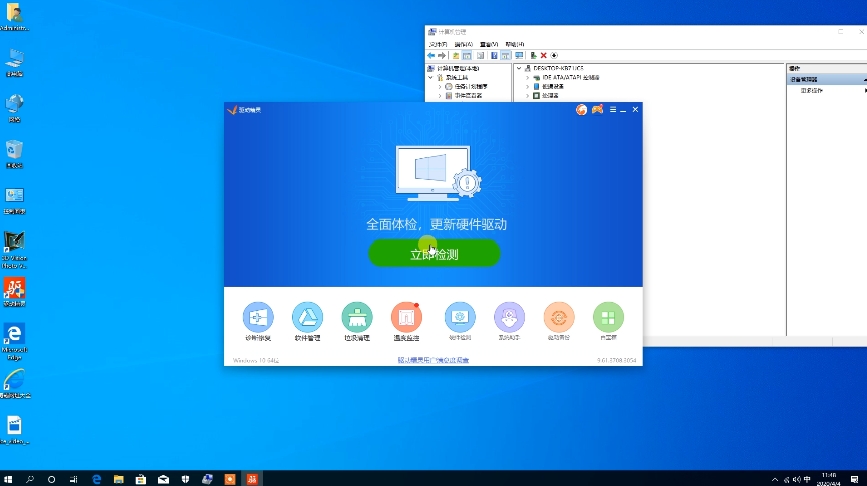Select the Control Panel desktop icon
Screen dimensions: 867x486
click(14, 200)
